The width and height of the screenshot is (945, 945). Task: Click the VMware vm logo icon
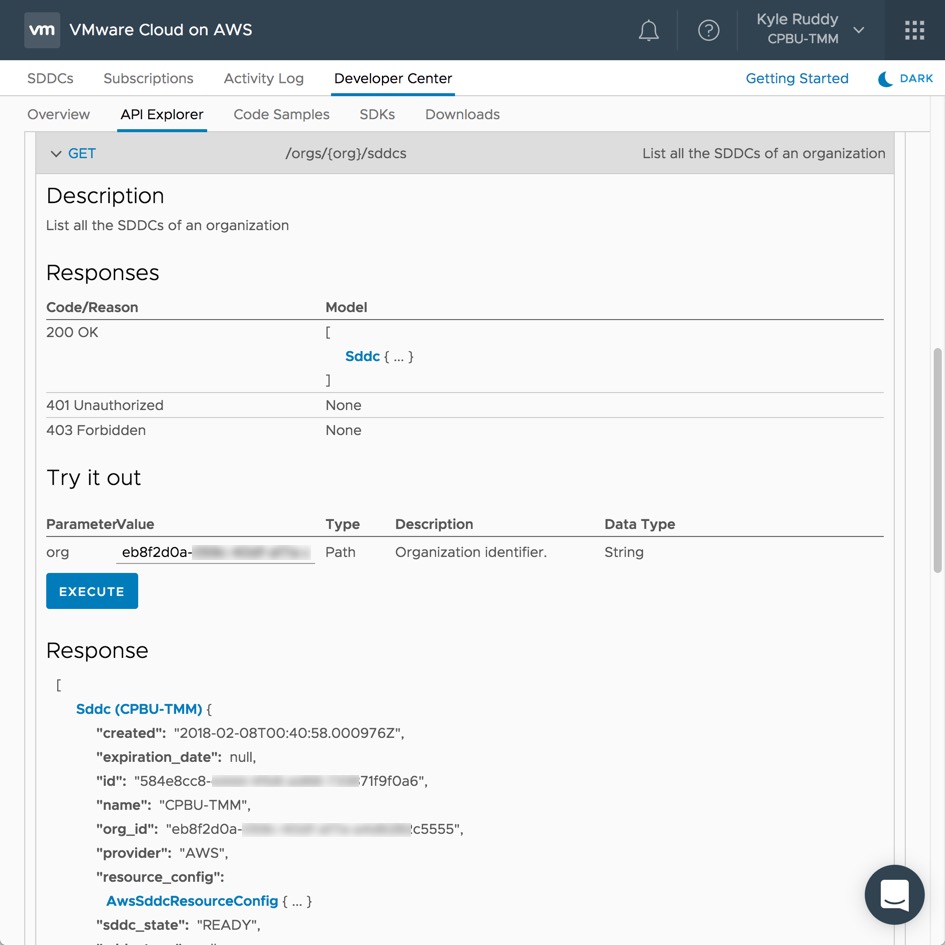42,30
